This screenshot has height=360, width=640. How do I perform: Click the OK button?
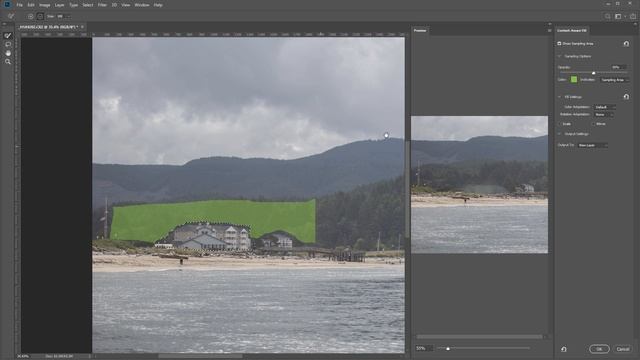599,349
